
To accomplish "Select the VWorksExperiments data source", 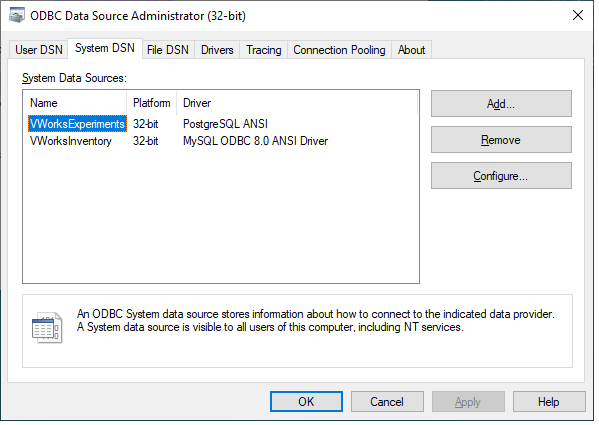I will click(77, 124).
